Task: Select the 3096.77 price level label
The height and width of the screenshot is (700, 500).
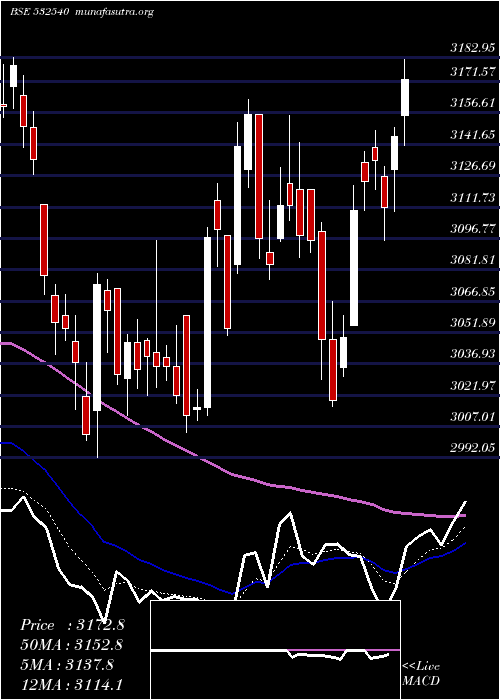Action: pyautogui.click(x=473, y=229)
